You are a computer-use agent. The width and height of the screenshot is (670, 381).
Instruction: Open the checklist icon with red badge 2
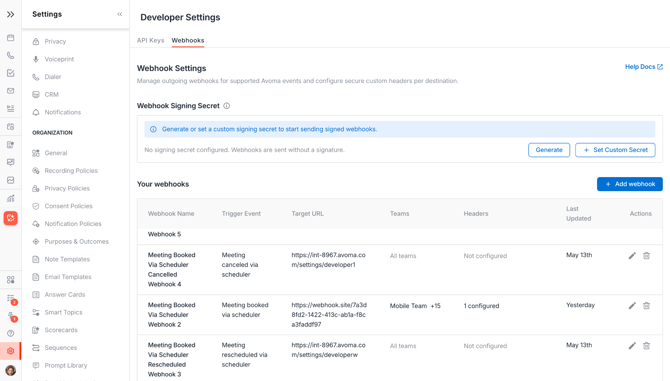(11, 298)
